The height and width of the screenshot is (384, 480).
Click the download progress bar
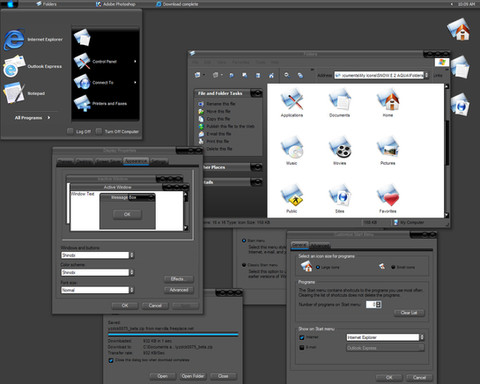(x=173, y=334)
